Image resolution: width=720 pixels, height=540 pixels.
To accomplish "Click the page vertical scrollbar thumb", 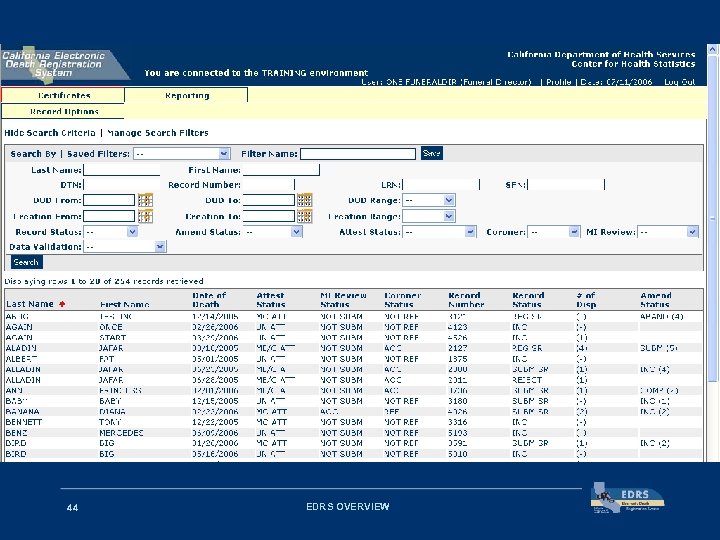I will (x=712, y=220).
